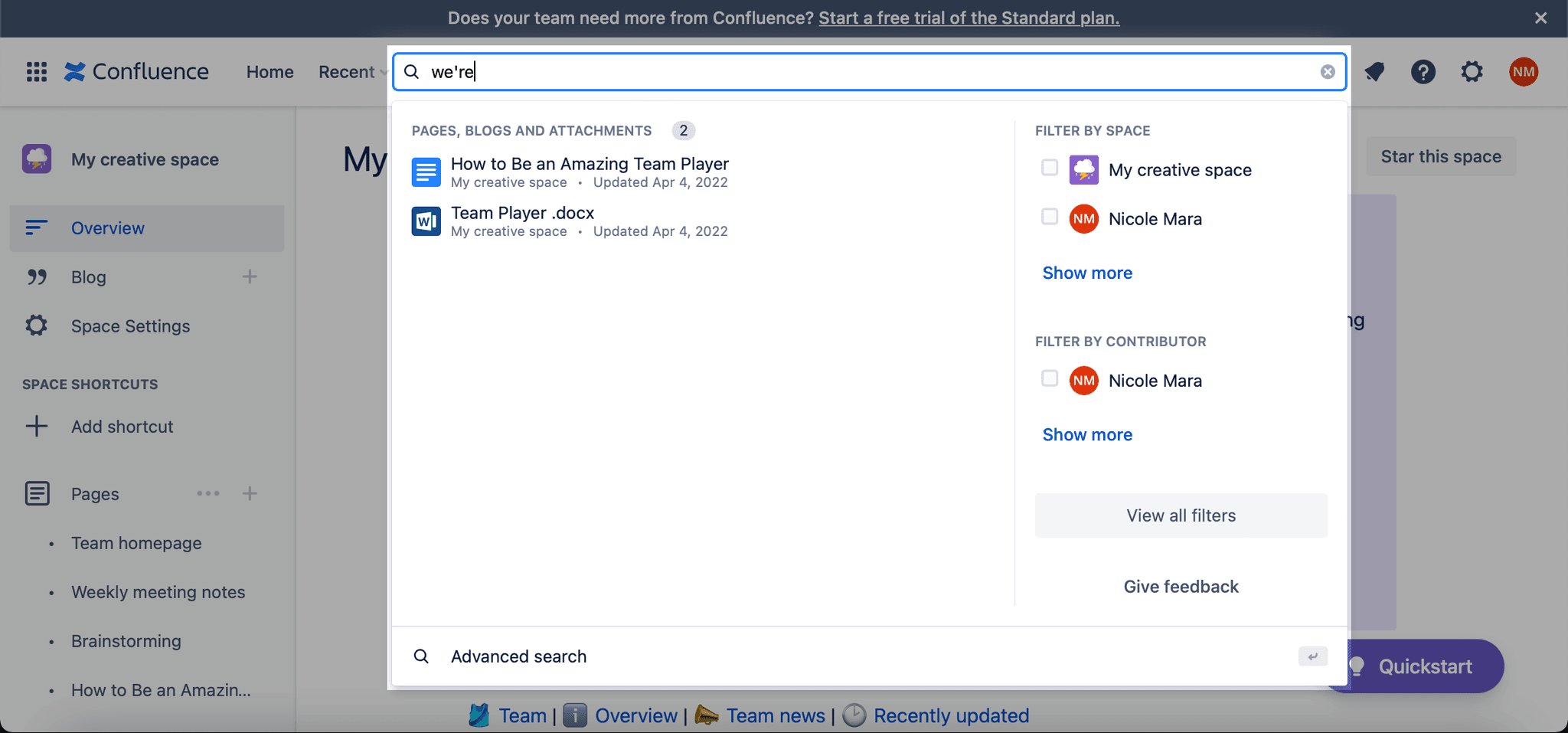Open Confluence settings gear
This screenshot has width=1568, height=733.
pos(1472,71)
